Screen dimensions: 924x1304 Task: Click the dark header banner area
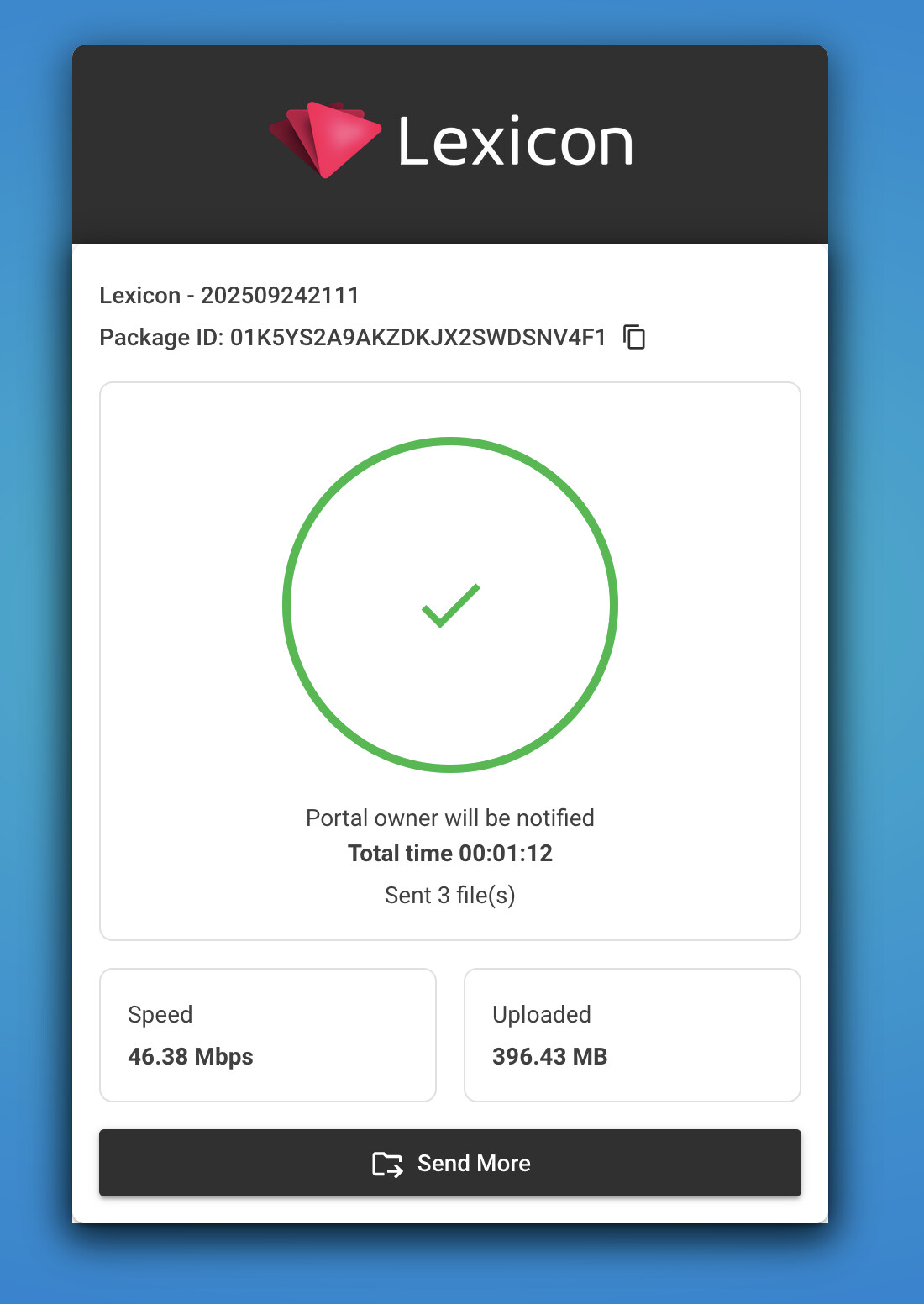[x=450, y=144]
